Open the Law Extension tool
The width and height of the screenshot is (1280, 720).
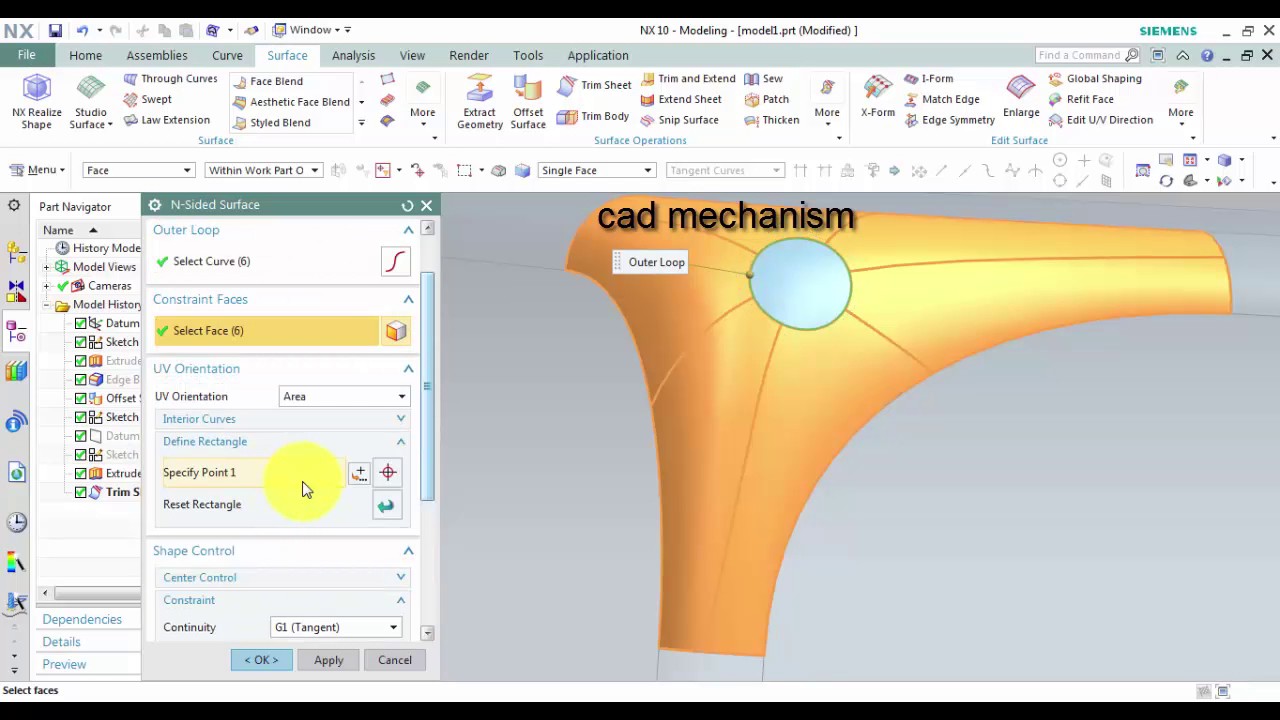pos(166,120)
